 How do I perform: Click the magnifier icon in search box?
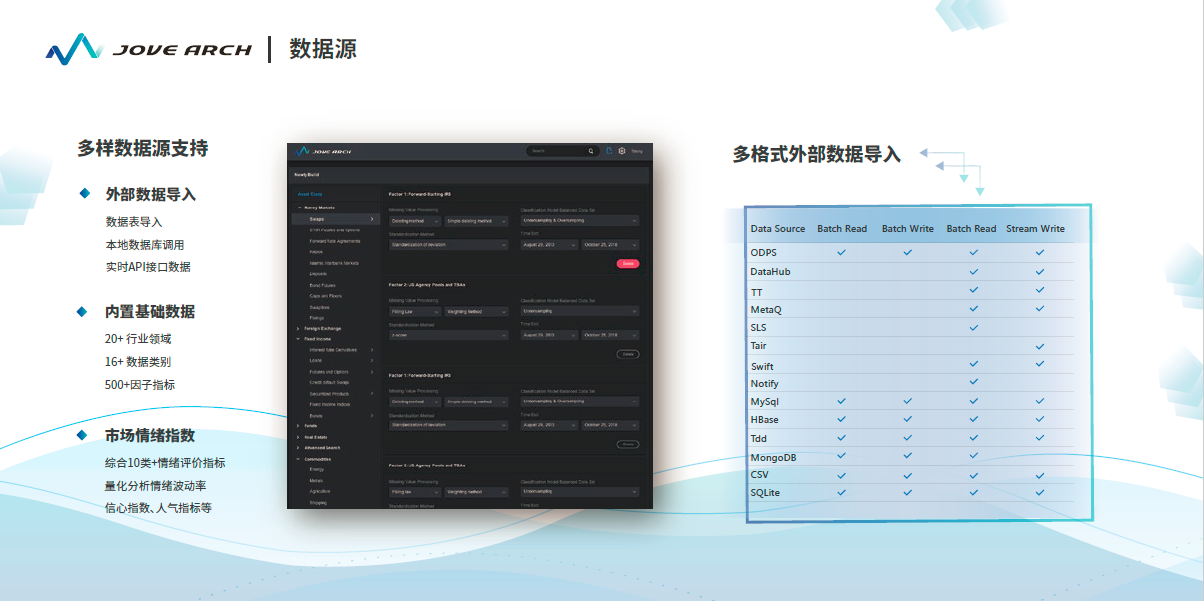tap(590, 151)
